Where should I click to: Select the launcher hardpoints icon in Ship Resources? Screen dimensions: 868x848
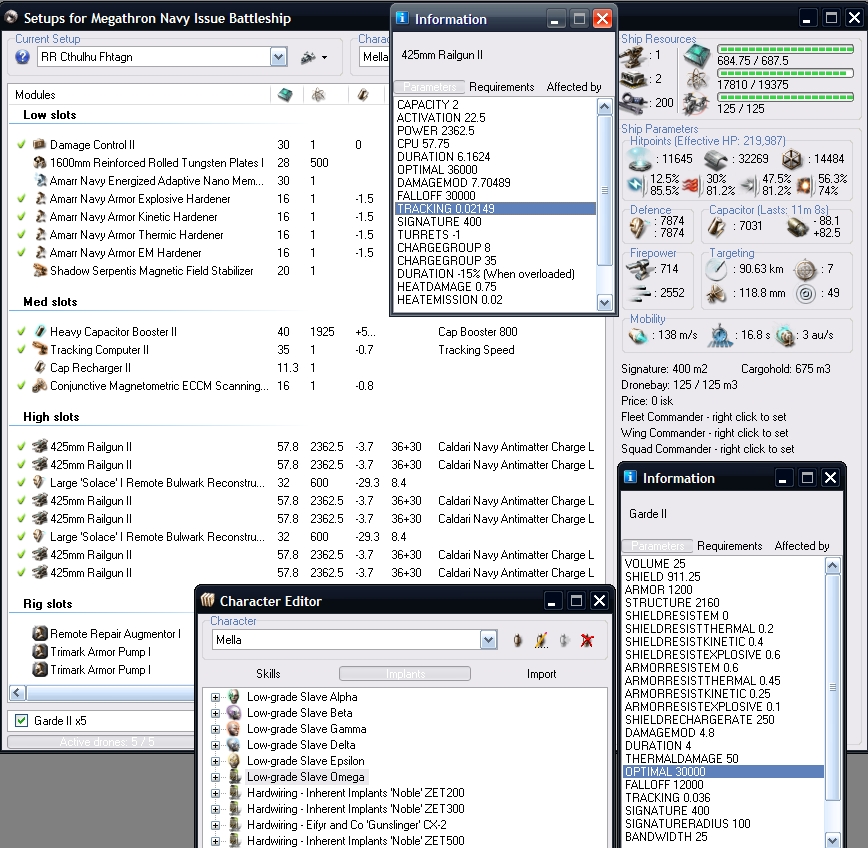633,79
